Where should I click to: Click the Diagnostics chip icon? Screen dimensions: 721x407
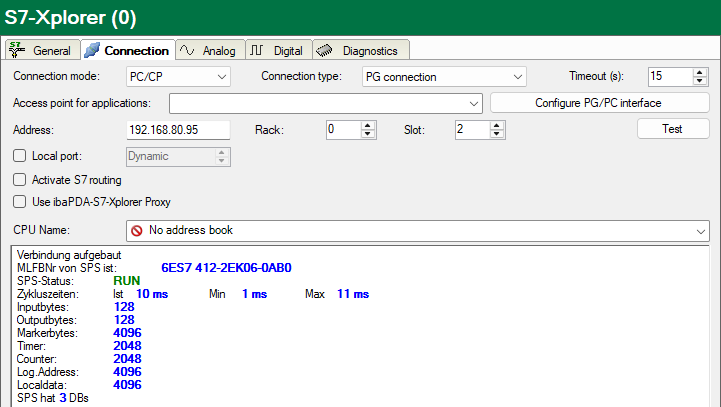click(x=324, y=50)
